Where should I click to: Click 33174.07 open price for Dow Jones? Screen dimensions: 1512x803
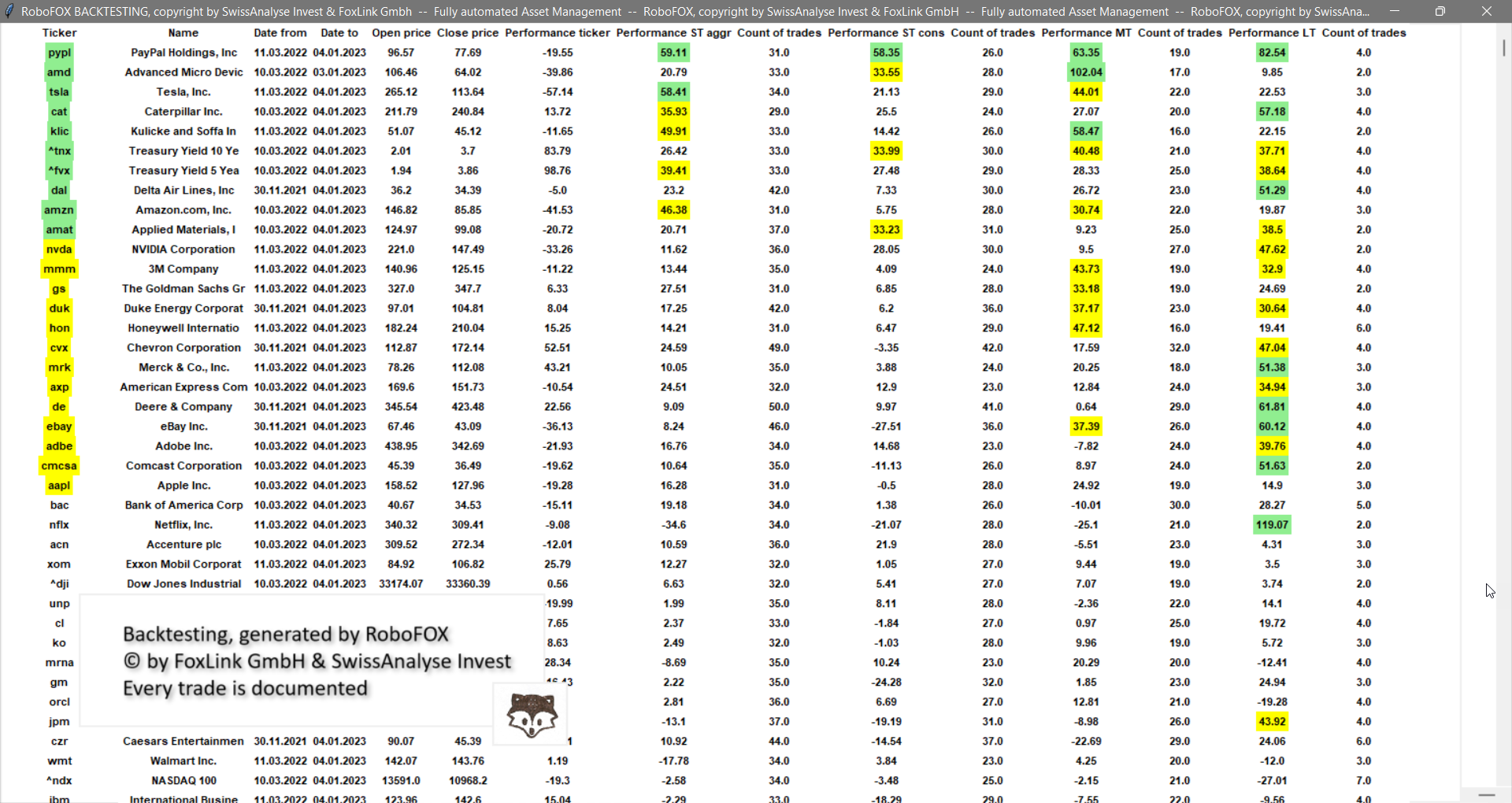[401, 584]
